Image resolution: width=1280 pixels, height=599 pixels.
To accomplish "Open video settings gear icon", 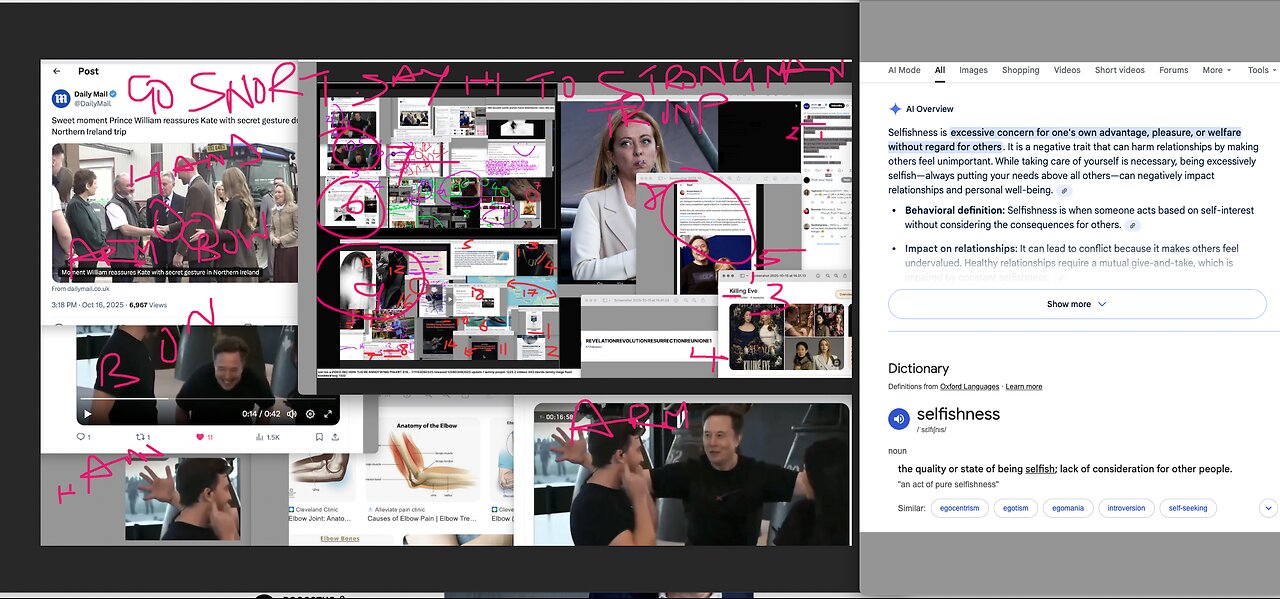I will (x=310, y=413).
